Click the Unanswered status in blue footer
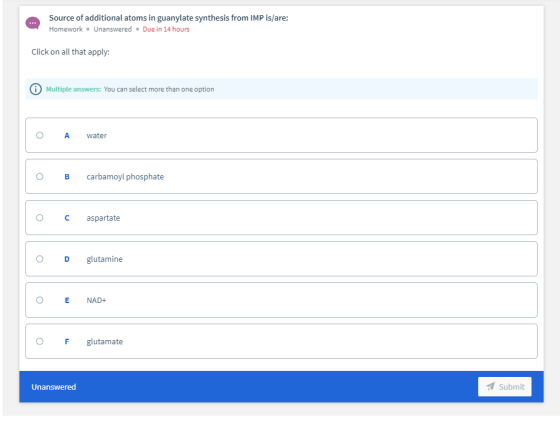 [54, 387]
